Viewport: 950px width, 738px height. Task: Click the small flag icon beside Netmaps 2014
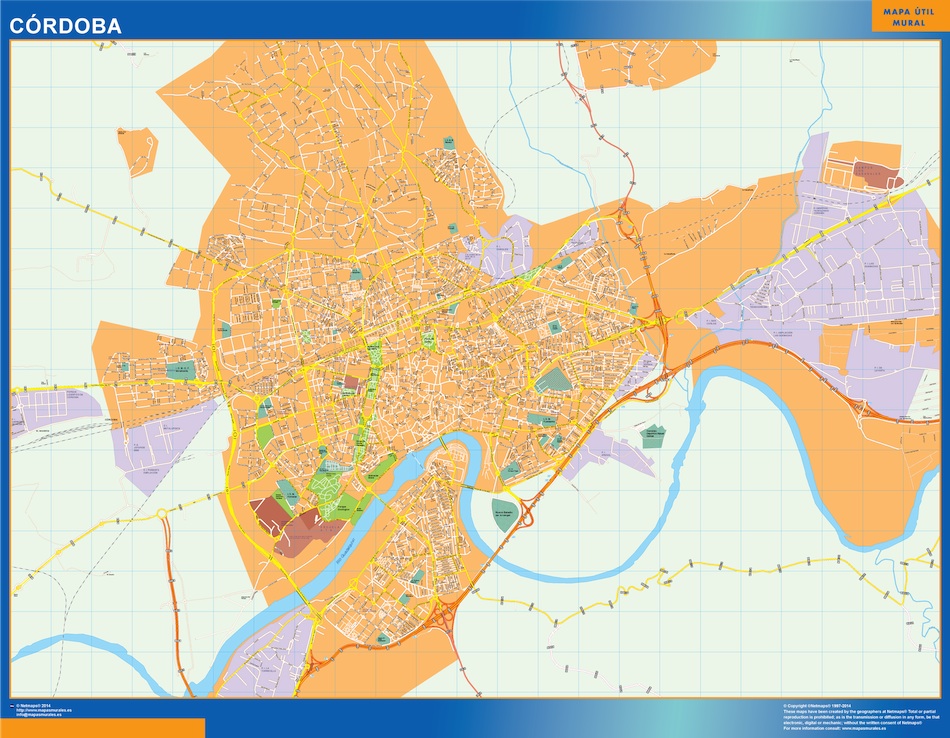pyautogui.click(x=11, y=705)
